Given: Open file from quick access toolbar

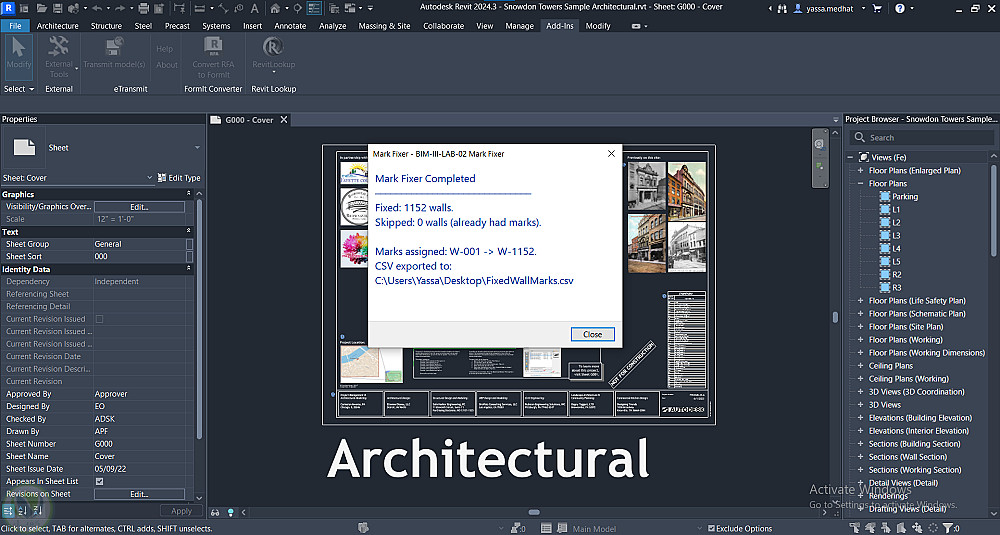Looking at the screenshot, I should pos(42,8).
